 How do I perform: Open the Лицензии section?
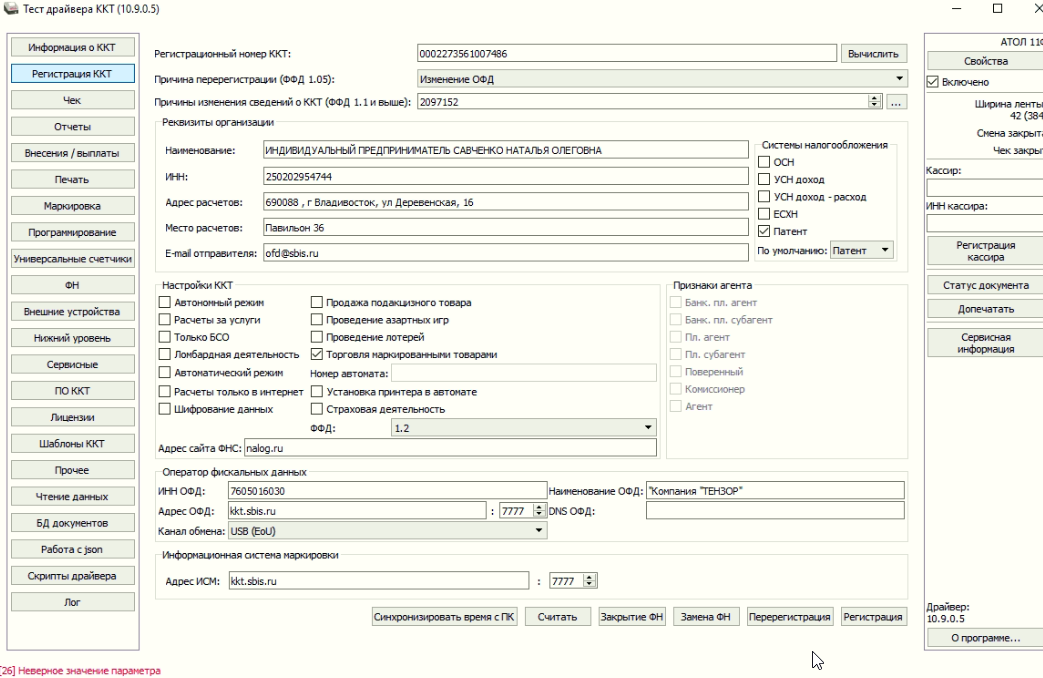(72, 417)
